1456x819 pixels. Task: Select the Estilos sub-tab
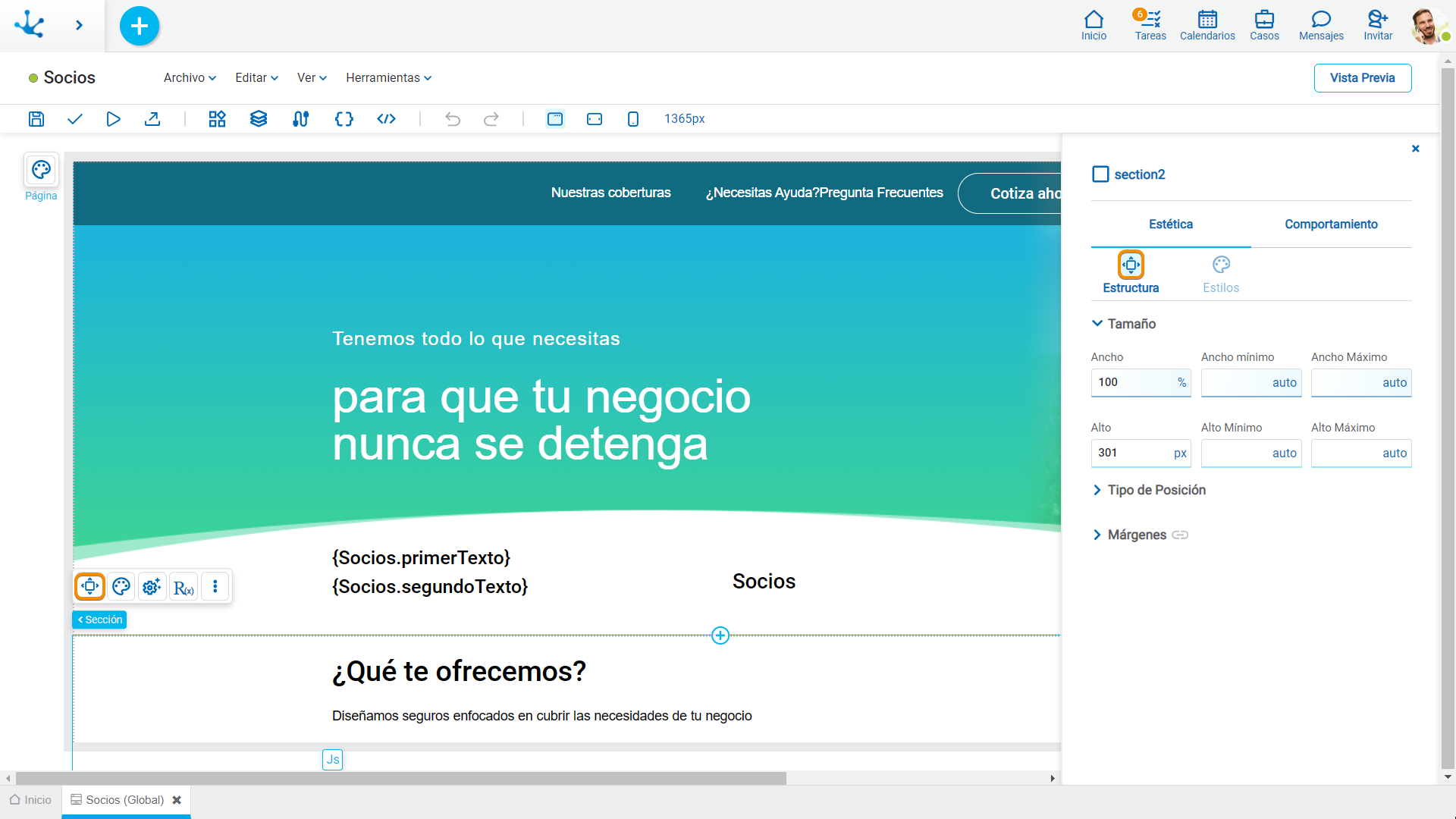point(1221,274)
